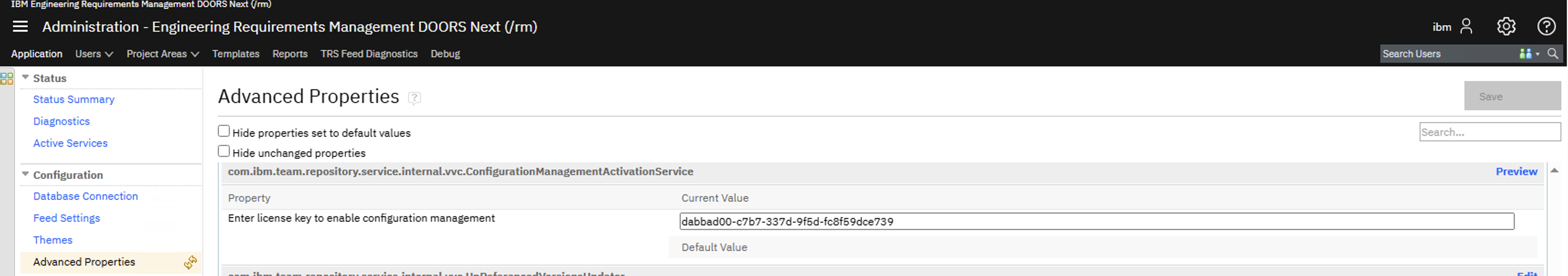Click the Preview link
1568x276 pixels.
click(1516, 171)
